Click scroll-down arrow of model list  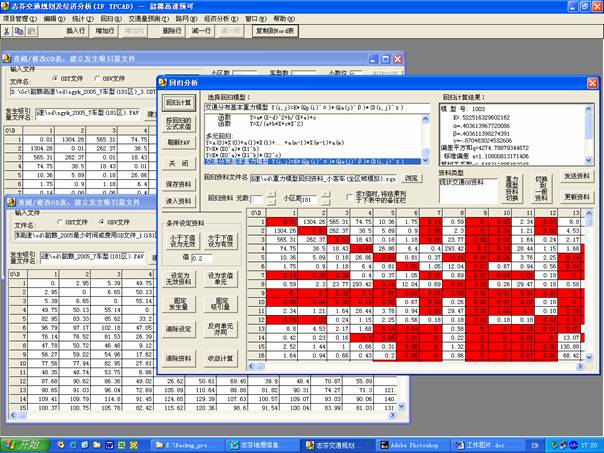coord(426,160)
